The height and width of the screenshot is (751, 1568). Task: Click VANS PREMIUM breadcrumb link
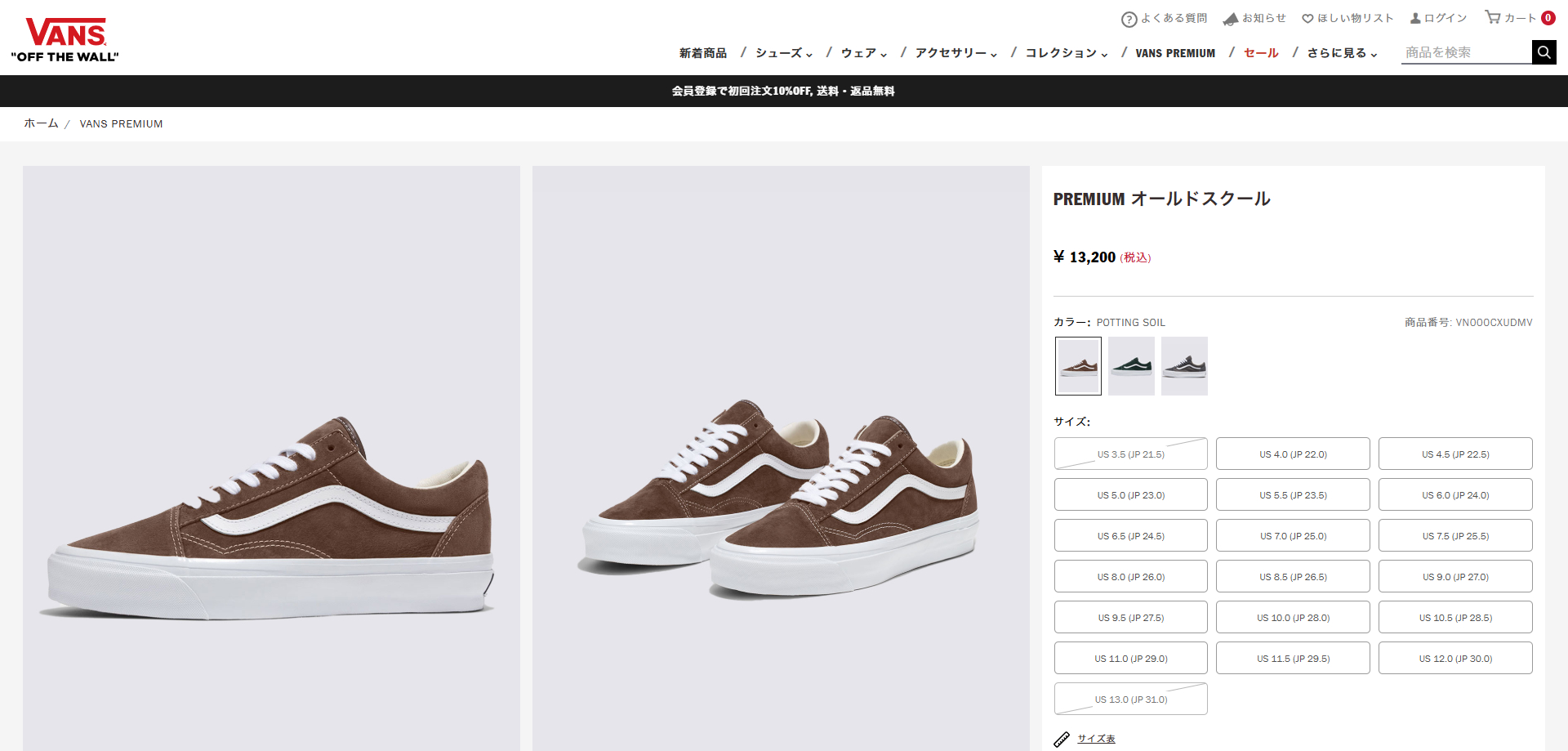pyautogui.click(x=121, y=124)
